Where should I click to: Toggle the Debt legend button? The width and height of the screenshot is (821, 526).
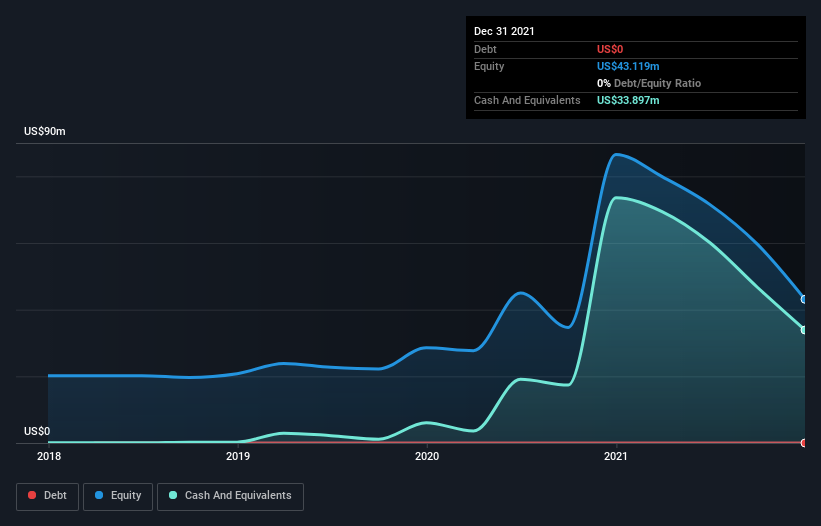click(47, 496)
